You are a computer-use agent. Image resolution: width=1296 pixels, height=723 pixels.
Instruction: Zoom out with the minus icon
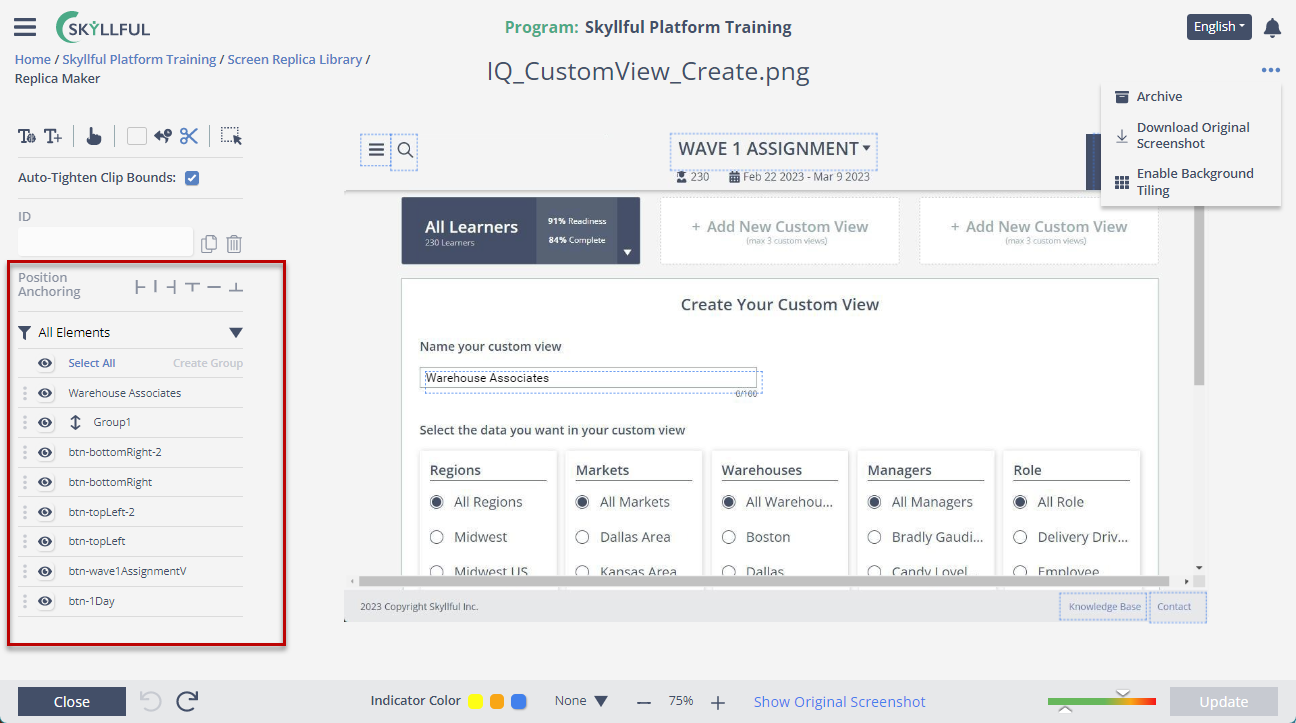click(644, 702)
